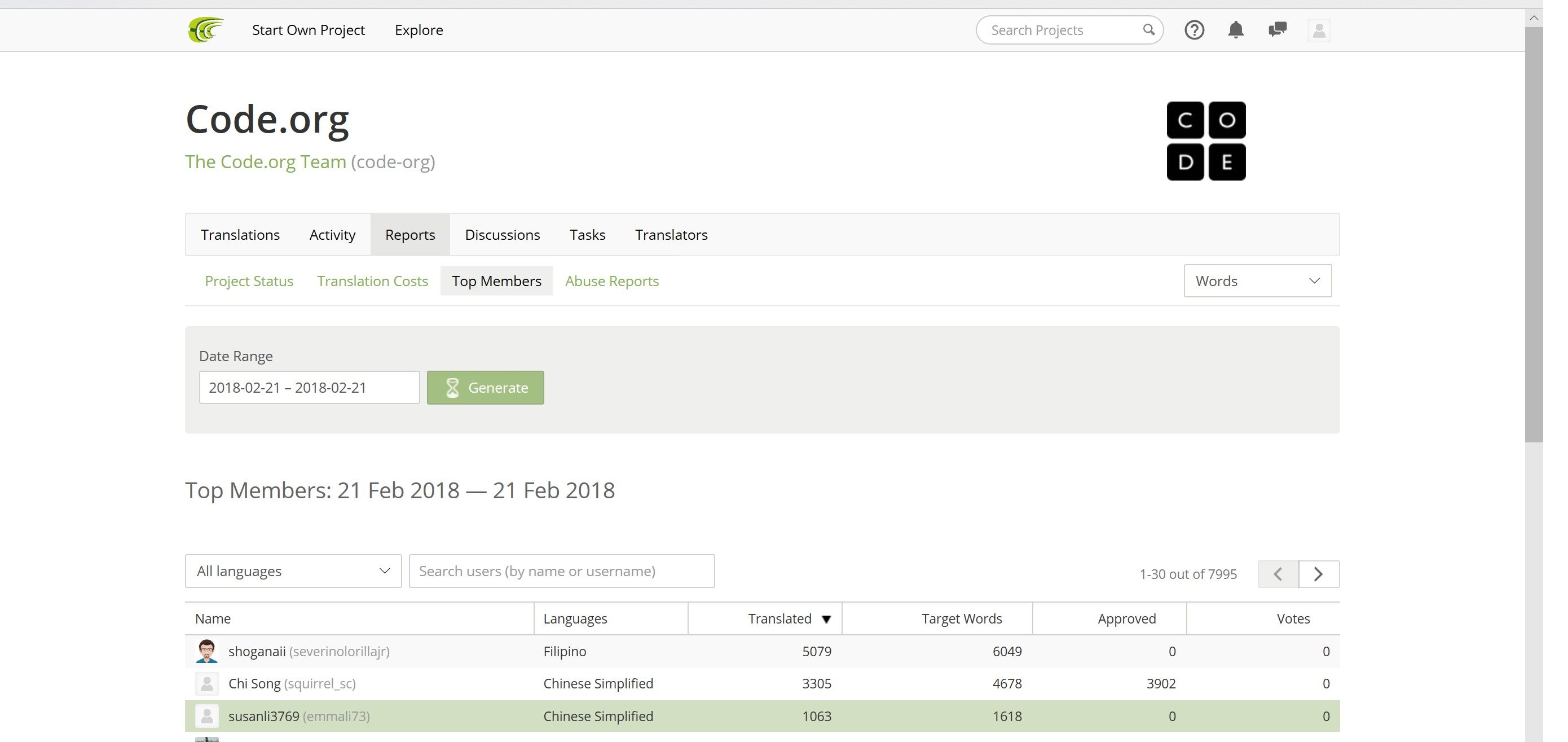Screen dimensions: 1568x742
Task: Click the search magnifier icon
Action: (1148, 30)
